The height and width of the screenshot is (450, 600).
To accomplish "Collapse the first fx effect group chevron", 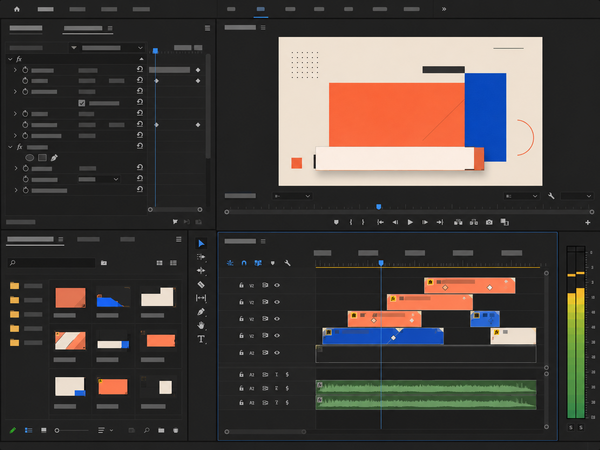I will 10,59.
